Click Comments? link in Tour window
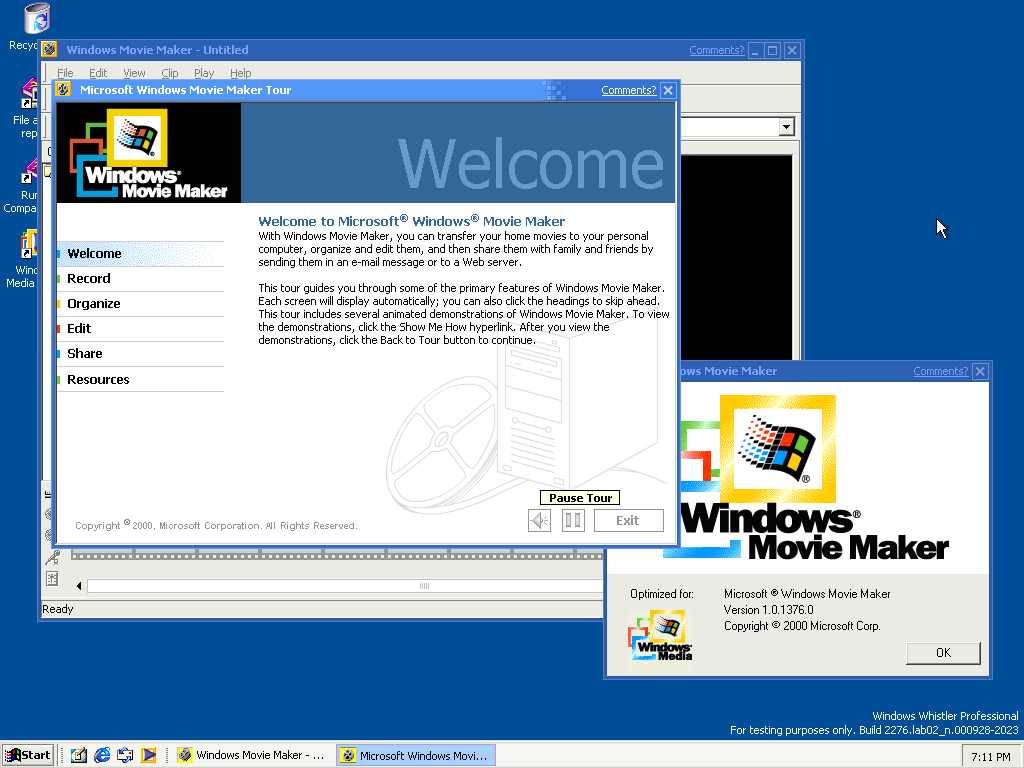 tap(628, 90)
